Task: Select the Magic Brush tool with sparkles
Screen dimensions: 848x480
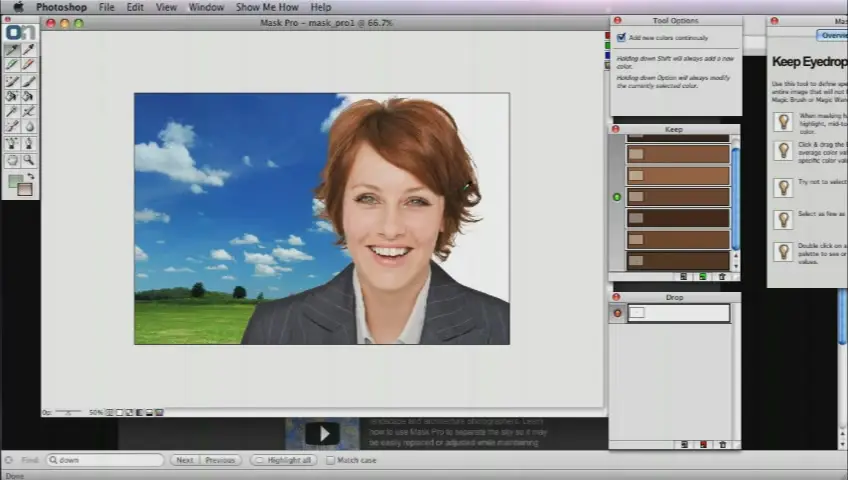Action: [x=12, y=81]
